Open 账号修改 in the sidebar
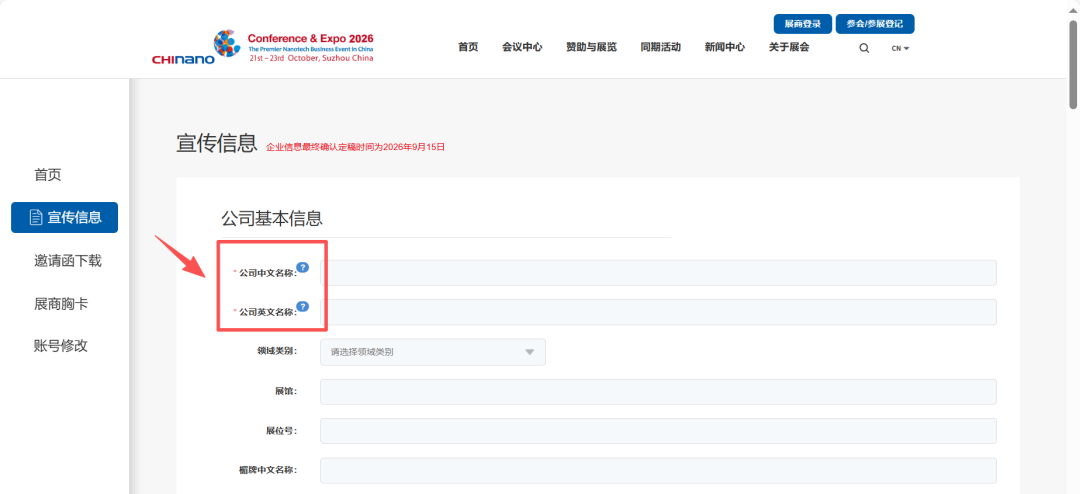 [61, 345]
